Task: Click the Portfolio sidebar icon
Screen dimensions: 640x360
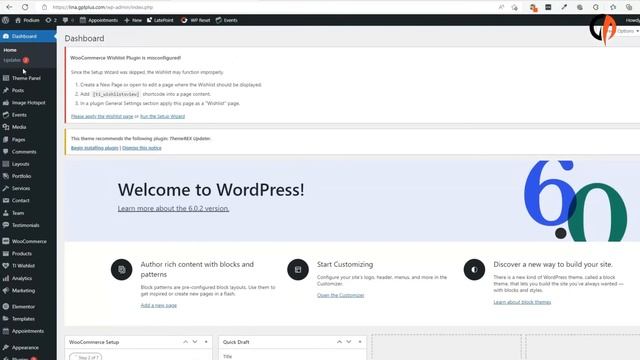Action: pyautogui.click(x=6, y=176)
